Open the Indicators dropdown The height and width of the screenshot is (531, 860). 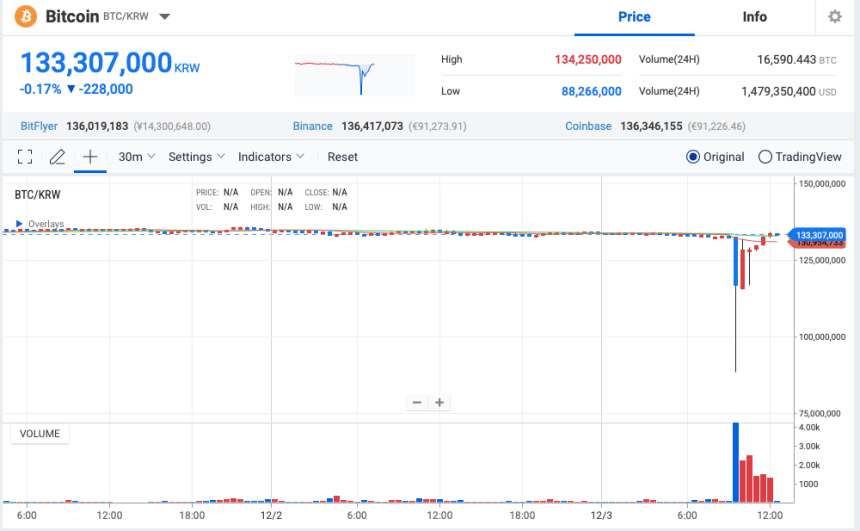(x=271, y=157)
